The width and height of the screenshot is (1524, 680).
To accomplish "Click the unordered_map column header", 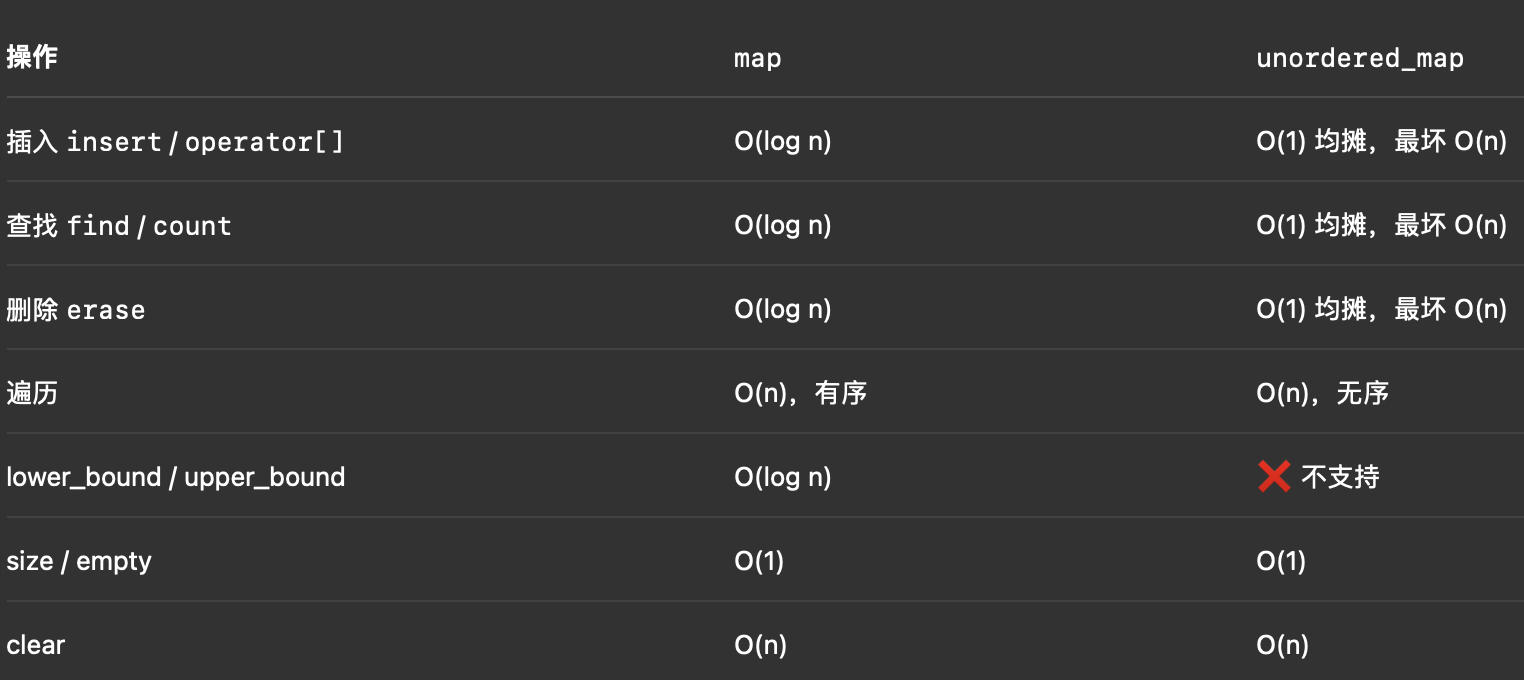I will [x=1360, y=58].
